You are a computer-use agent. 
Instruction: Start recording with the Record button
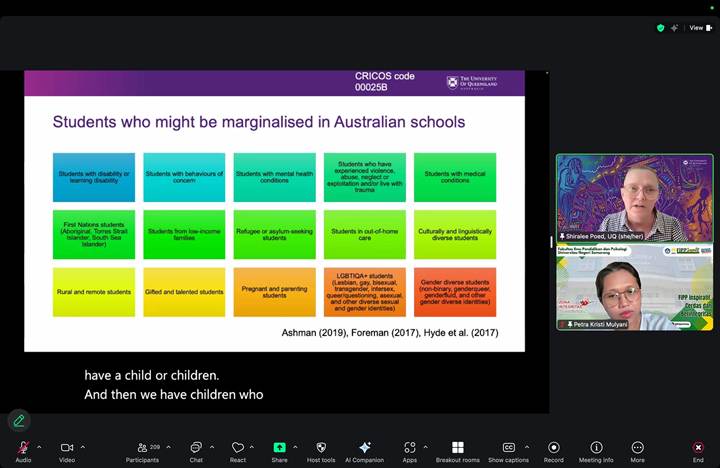pos(553,448)
